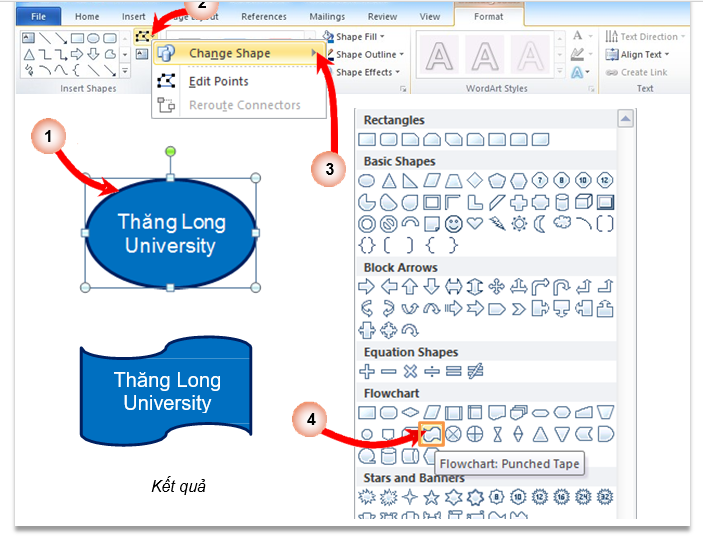Select the Plus equation shape
The width and height of the screenshot is (703, 541).
tap(367, 371)
